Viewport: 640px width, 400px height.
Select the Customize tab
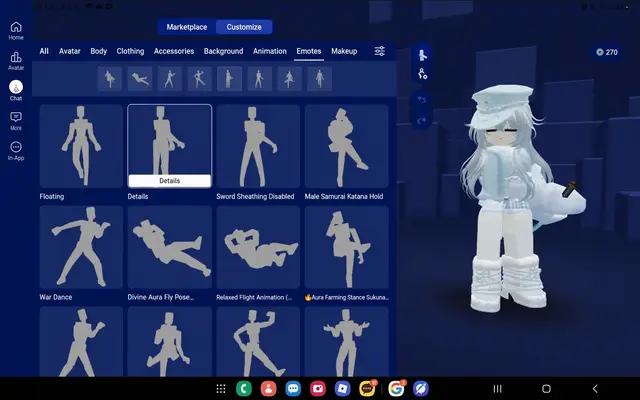click(244, 27)
